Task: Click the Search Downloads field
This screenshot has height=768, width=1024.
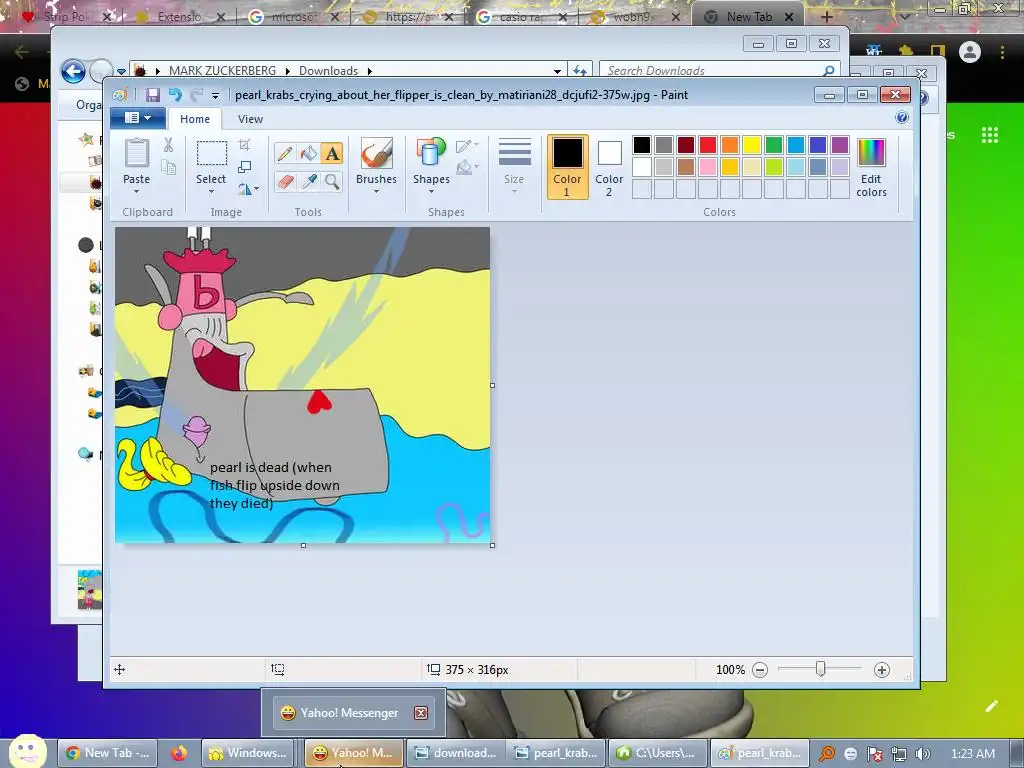Action: coord(718,71)
